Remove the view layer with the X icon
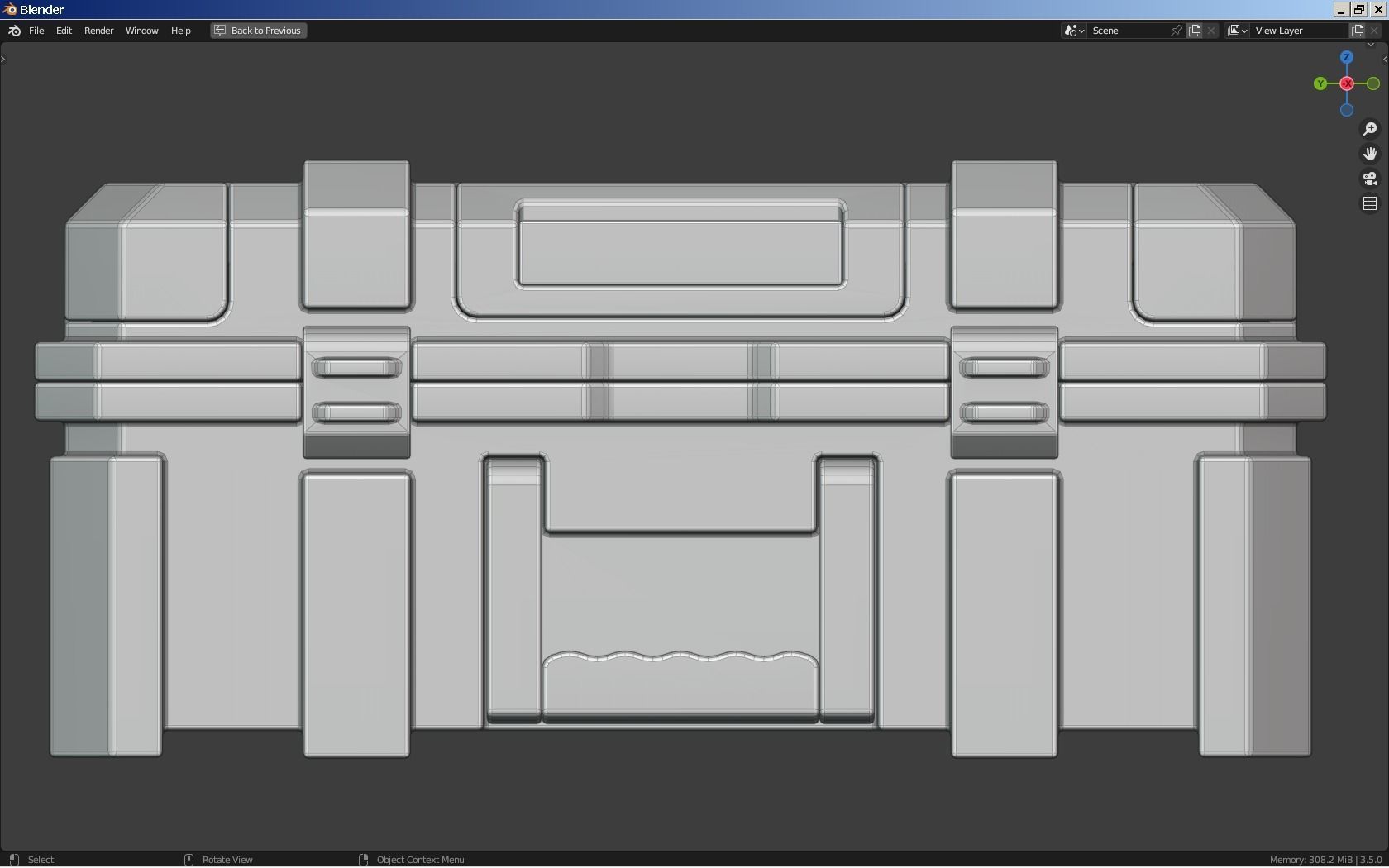 1375,31
